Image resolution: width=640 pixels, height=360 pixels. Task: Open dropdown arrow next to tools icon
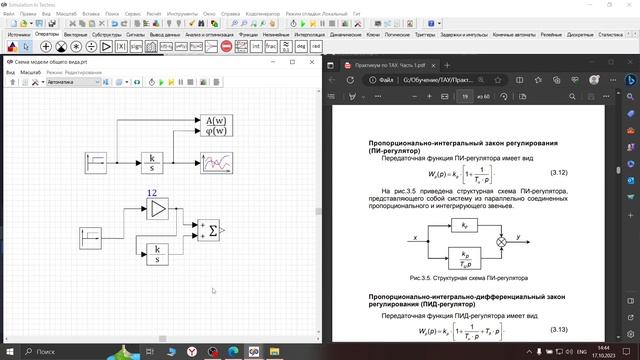point(43,82)
